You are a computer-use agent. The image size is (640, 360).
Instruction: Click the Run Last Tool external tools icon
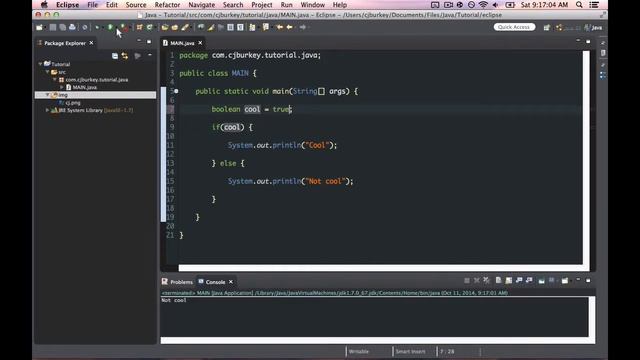point(124,27)
